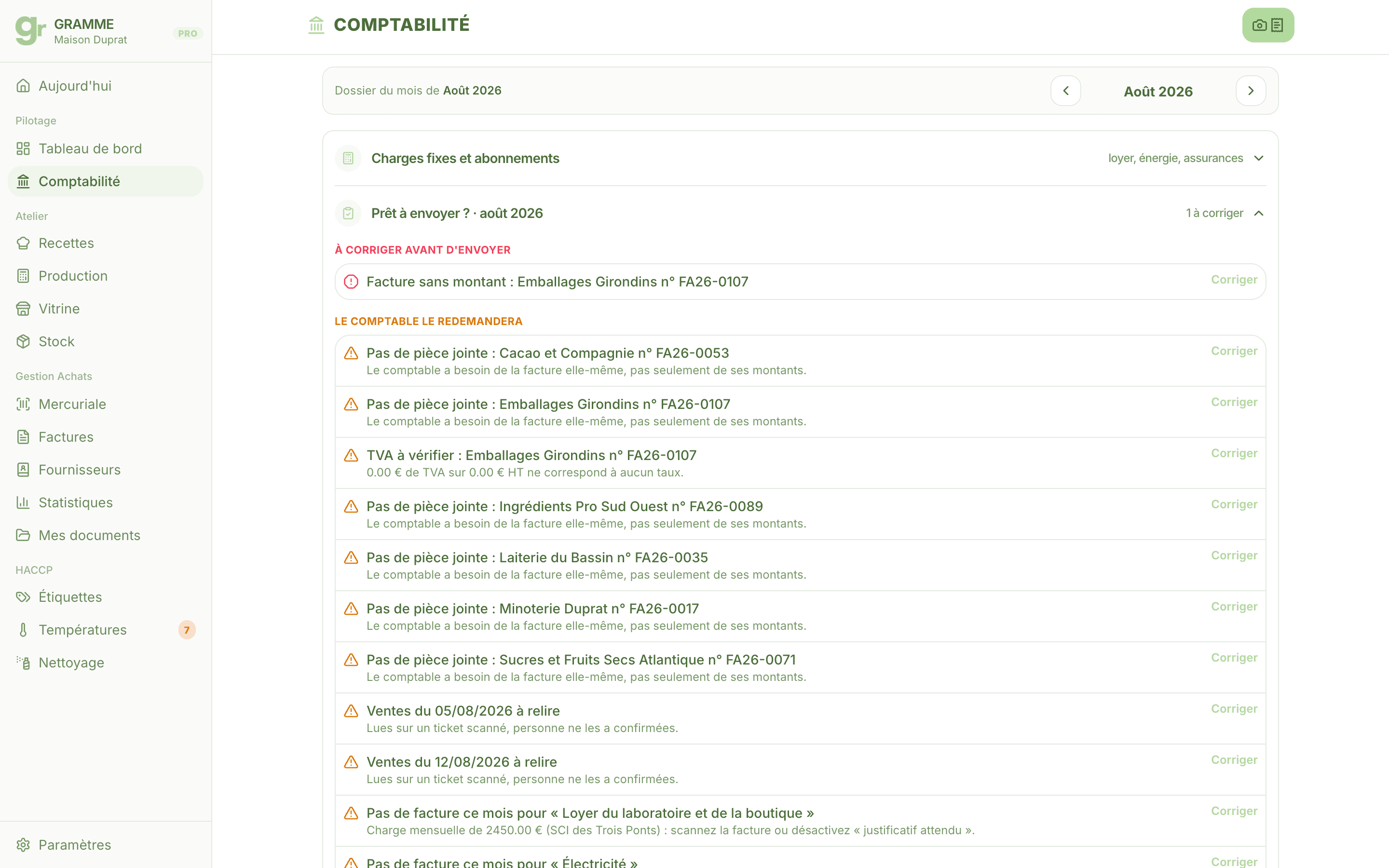Image resolution: width=1389 pixels, height=868 pixels.
Task: Click the PRO plan badge
Action: click(188, 33)
